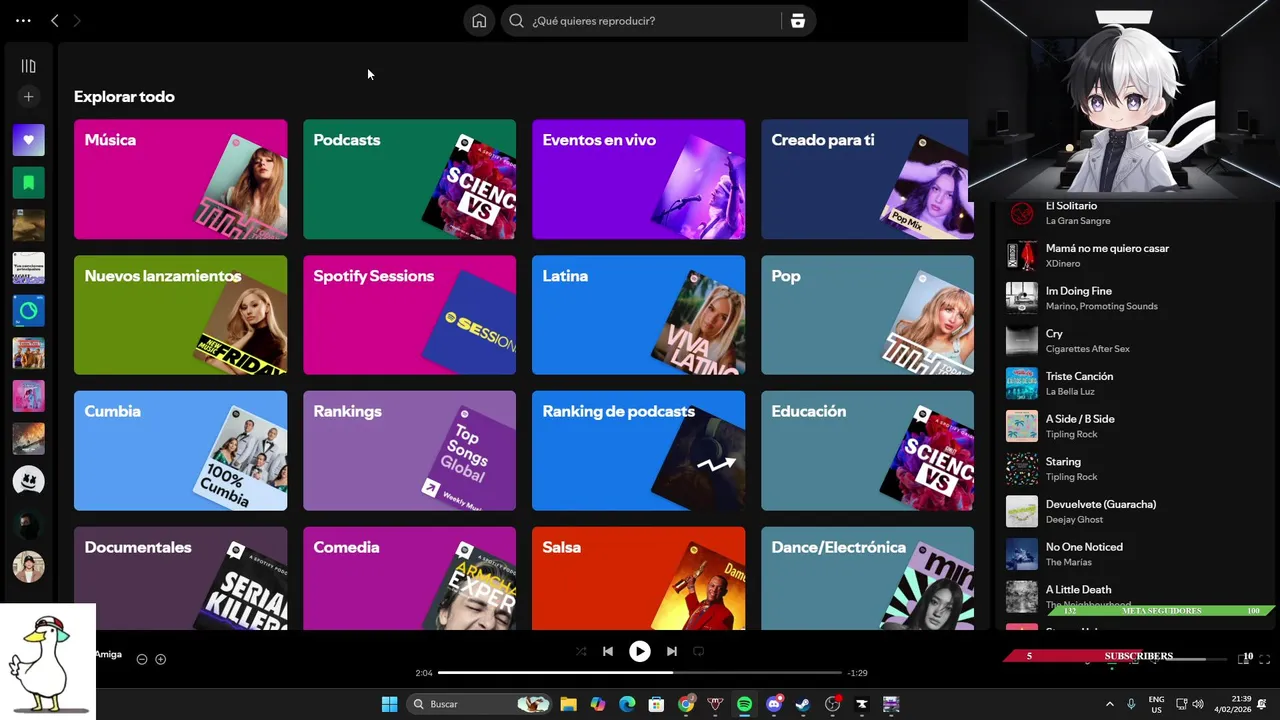Open artist link 'Cigarettes After Sex'
Image resolution: width=1280 pixels, height=720 pixels.
click(1087, 349)
